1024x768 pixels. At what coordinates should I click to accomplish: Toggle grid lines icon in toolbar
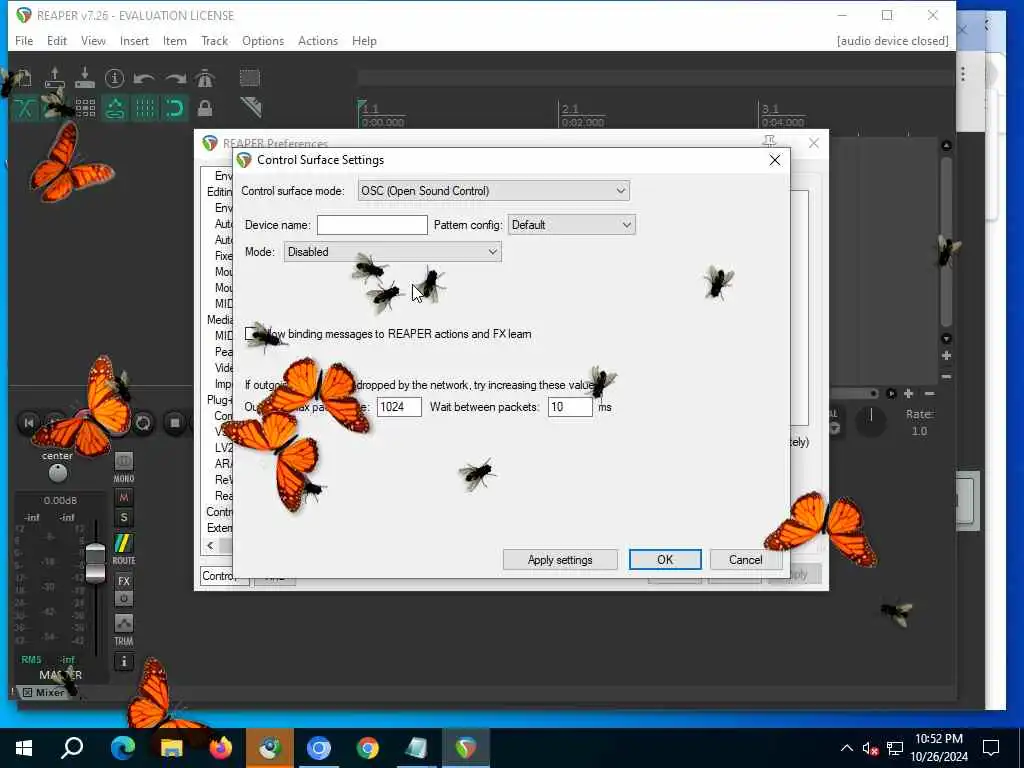coord(145,108)
